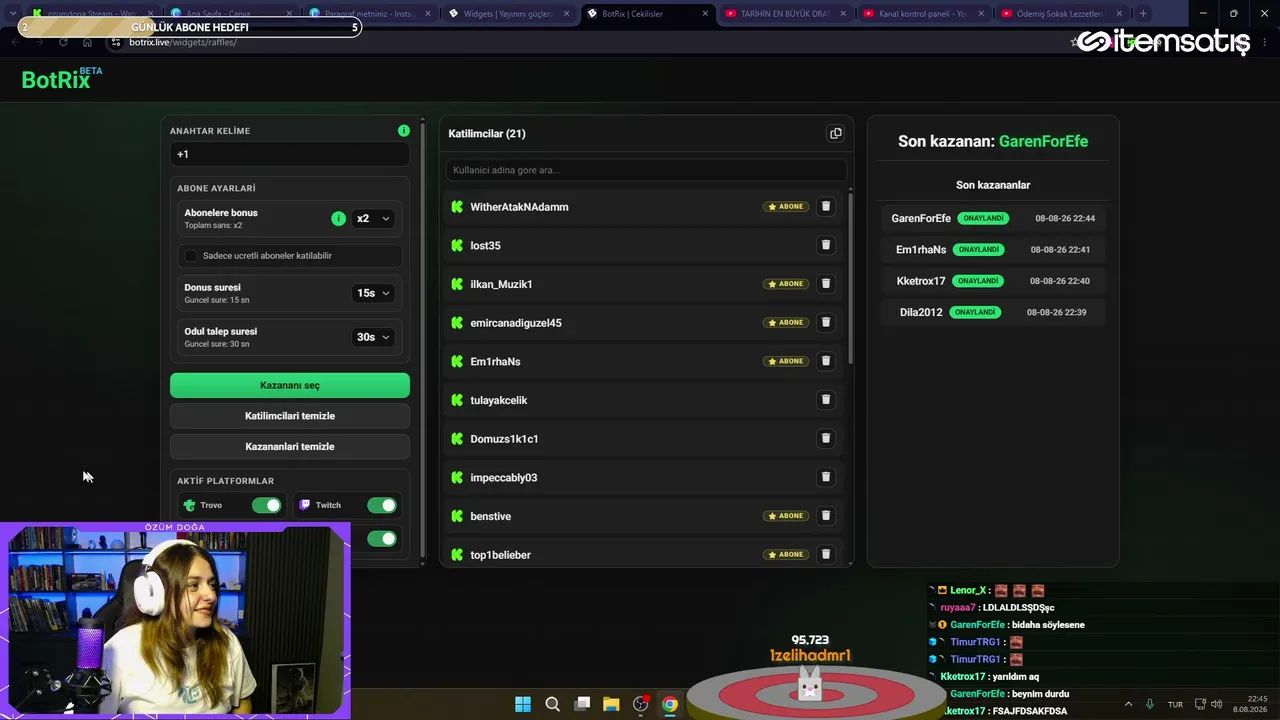Switch to 'Kanal kontrol paneli' tab
1280x720 pixels.
[x=922, y=14]
